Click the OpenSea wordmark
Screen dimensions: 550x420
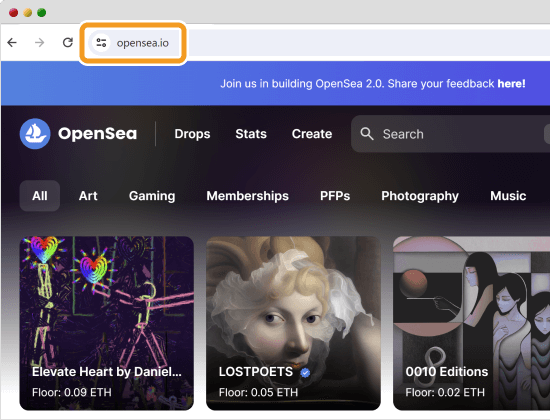(98, 134)
